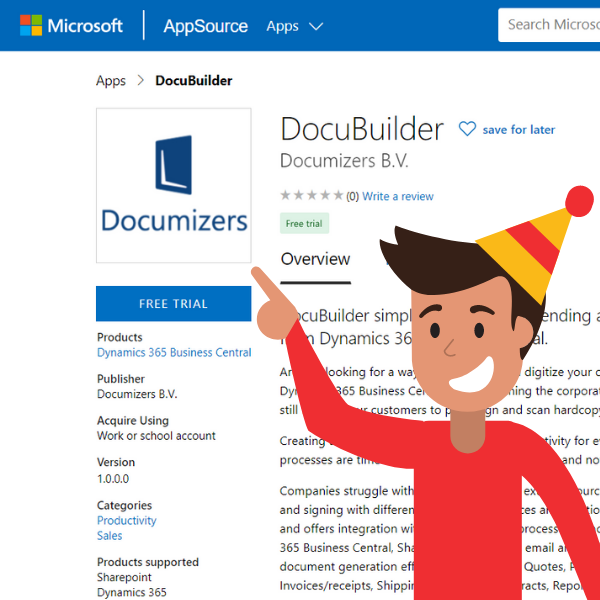Click the DocuBuilder breadcrumb text
The image size is (600, 600).
(194, 81)
